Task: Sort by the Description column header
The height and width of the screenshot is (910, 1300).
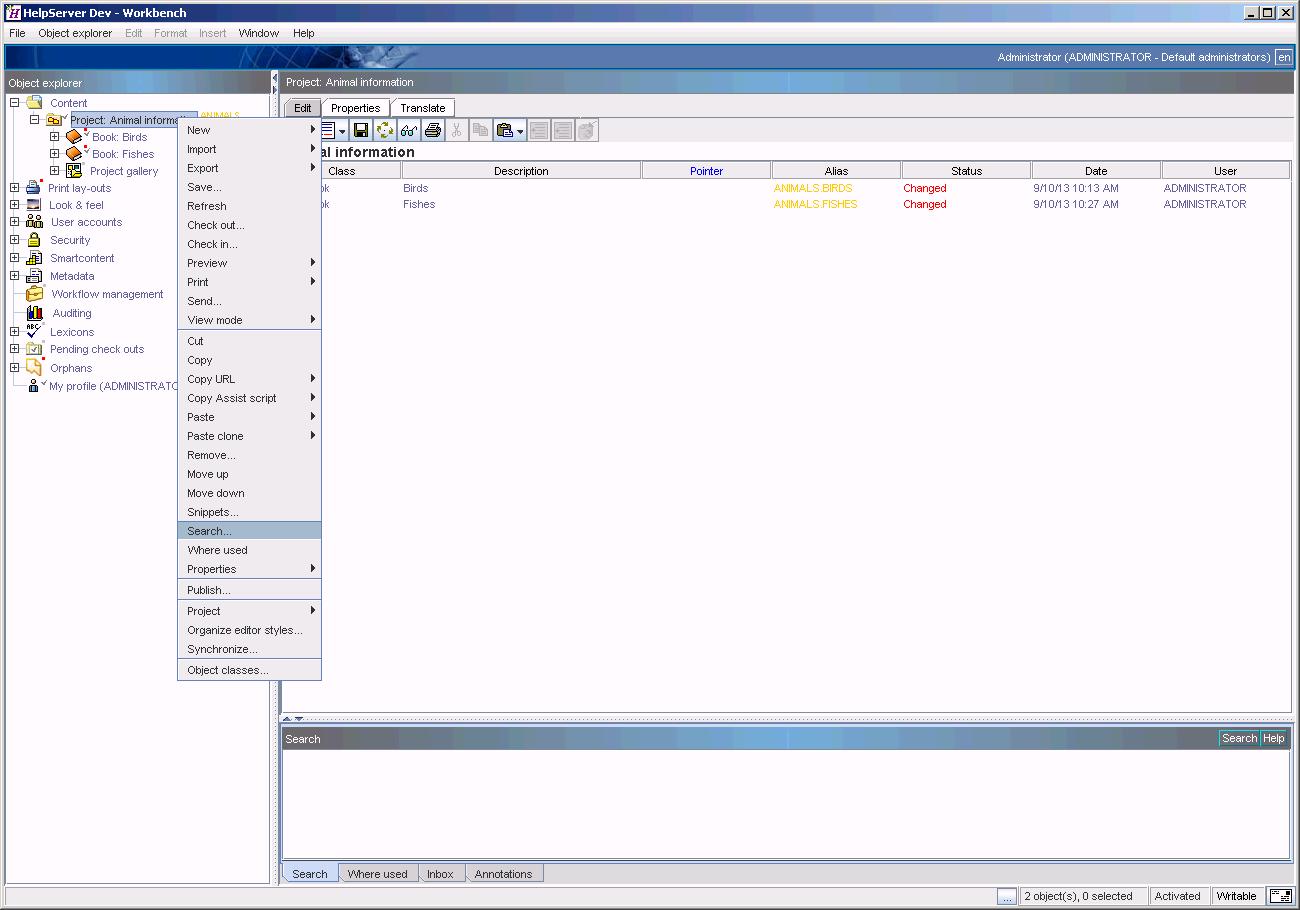Action: [521, 171]
